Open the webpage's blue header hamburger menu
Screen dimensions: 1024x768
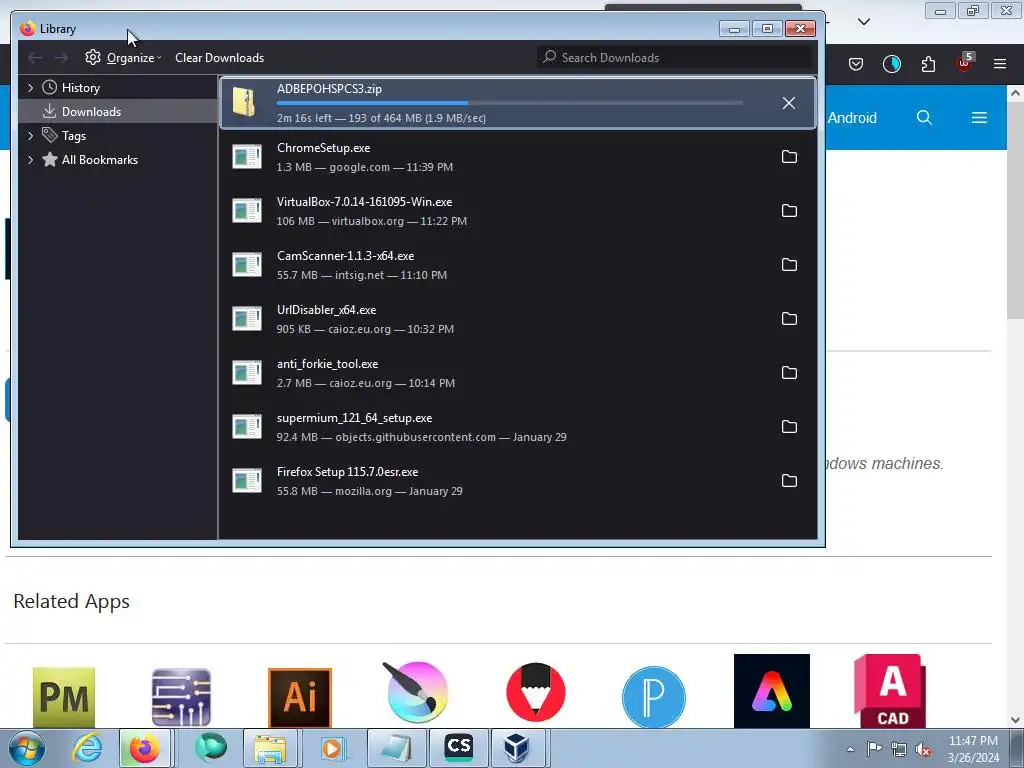(979, 118)
